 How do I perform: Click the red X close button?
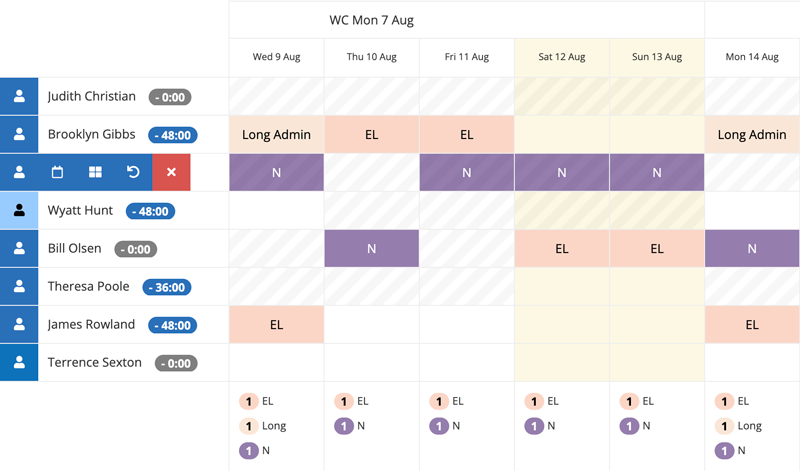click(x=171, y=172)
